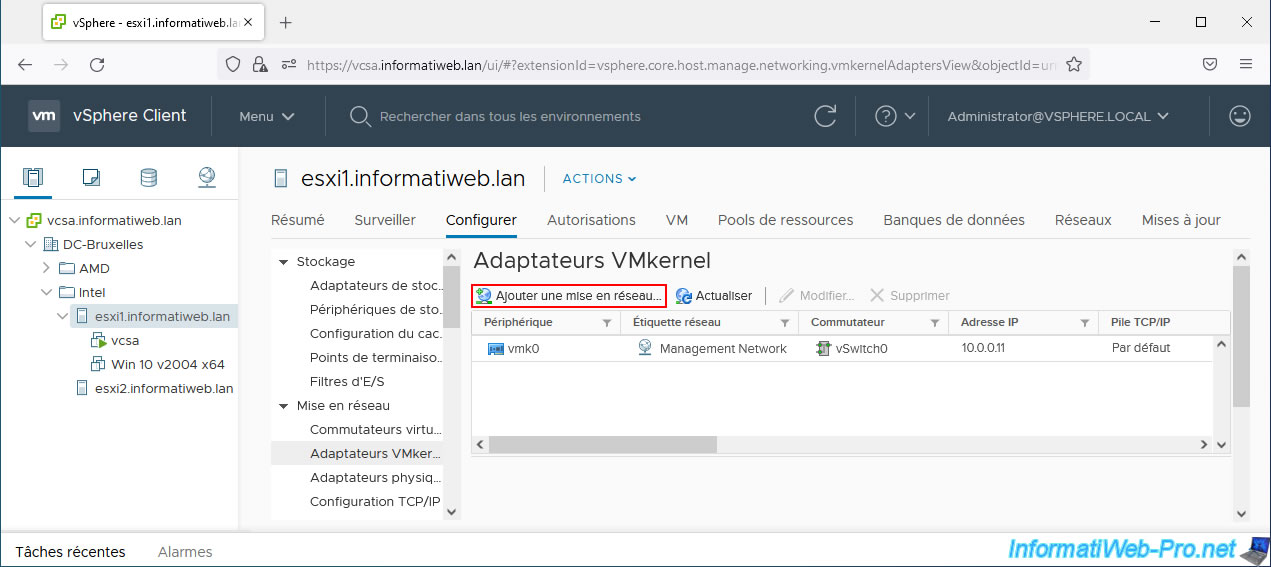Viewport: 1271px width, 567px height.
Task: Collapse the esxi1.informatiweb.lan host node
Action: pyautogui.click(x=62, y=317)
